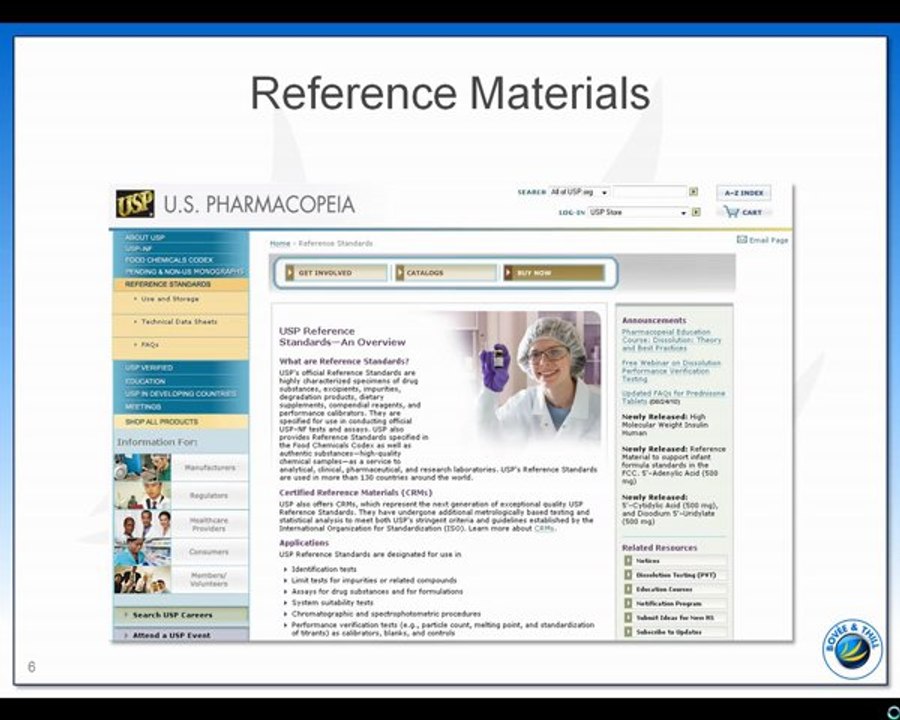The width and height of the screenshot is (900, 720).
Task: Click the arrow icon on Catalogs
Action: pos(400,273)
